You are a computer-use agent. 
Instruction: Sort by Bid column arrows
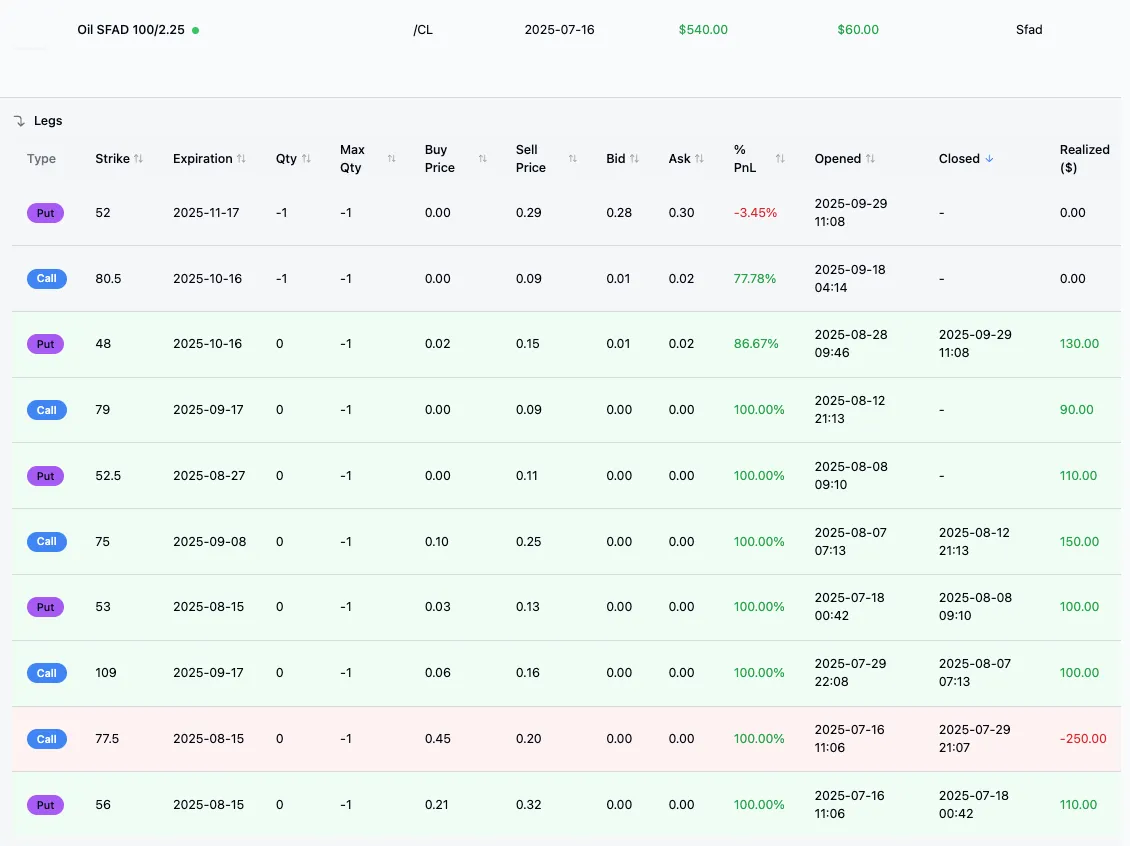[634, 159]
